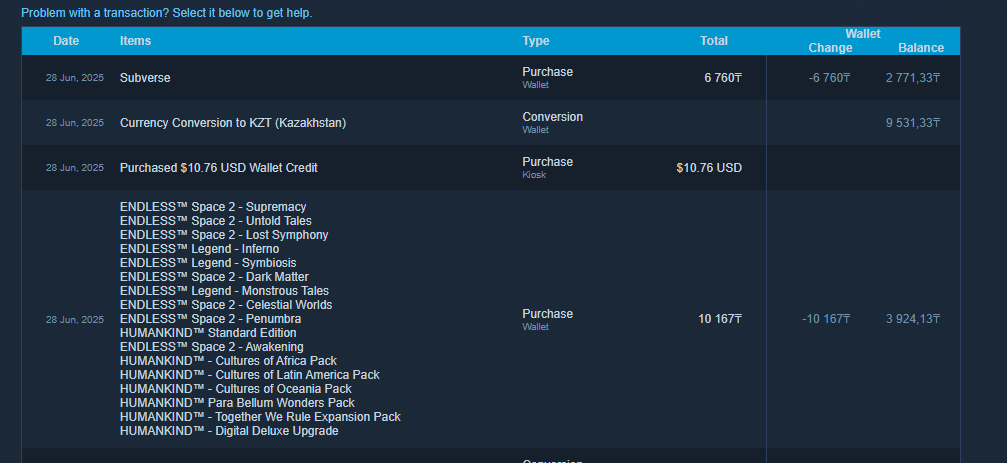Click HUMANKIND Standard Edition item
Screen dimensions: 1007x463
coord(208,333)
